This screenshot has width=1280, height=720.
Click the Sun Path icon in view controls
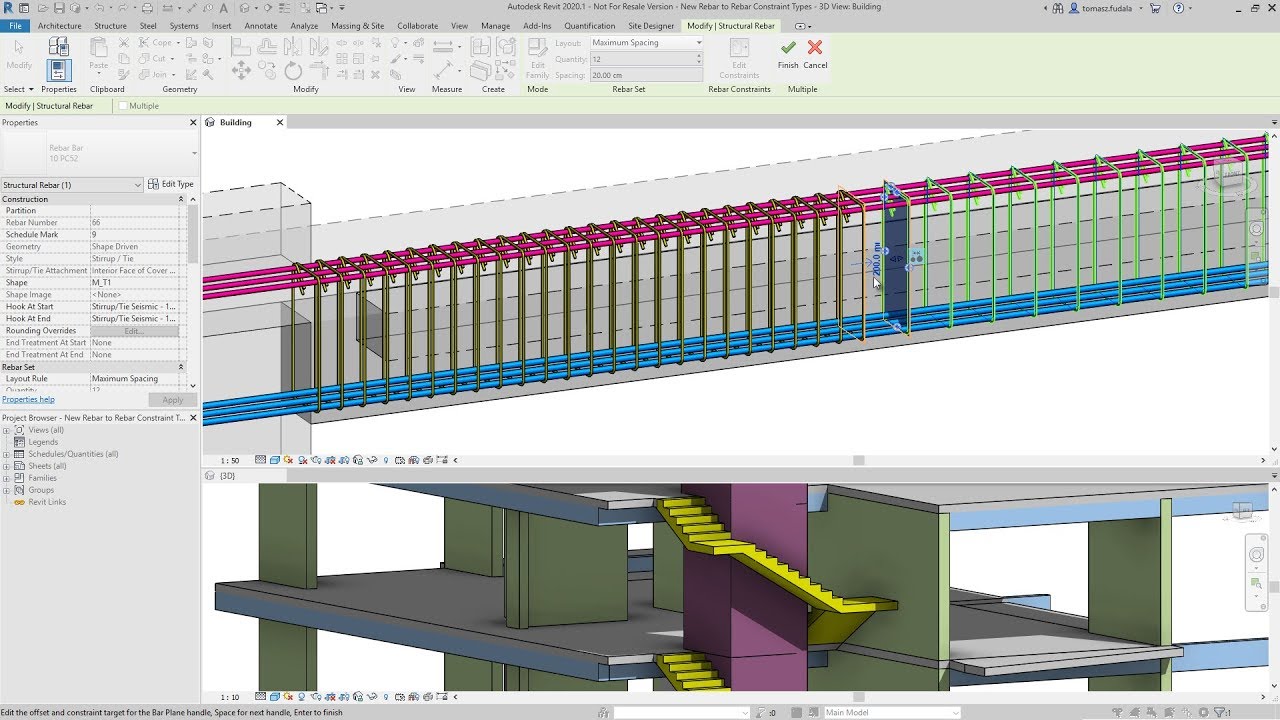(x=288, y=459)
